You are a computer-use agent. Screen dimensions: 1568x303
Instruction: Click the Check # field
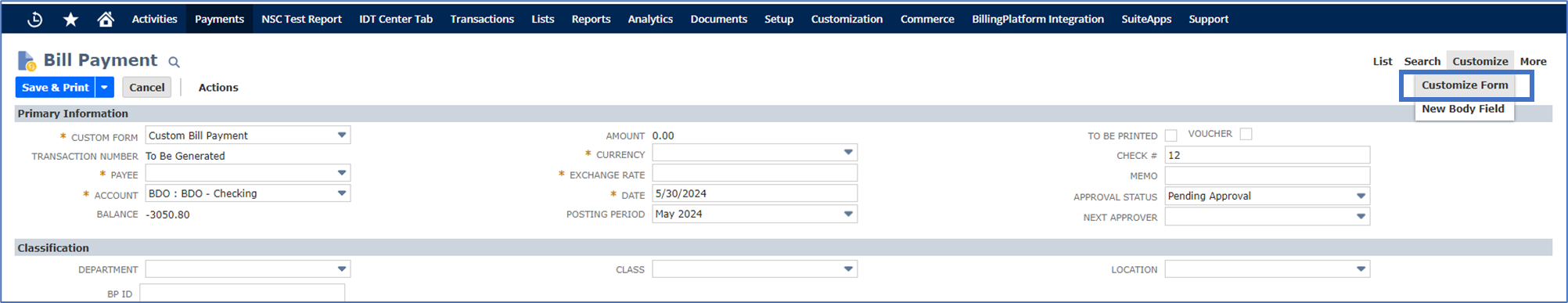point(1267,155)
